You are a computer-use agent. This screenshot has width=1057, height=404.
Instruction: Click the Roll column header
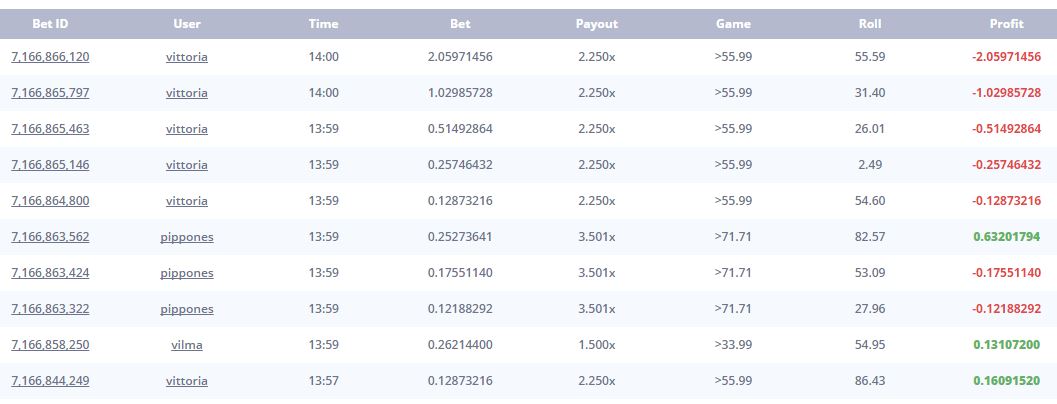coord(870,24)
